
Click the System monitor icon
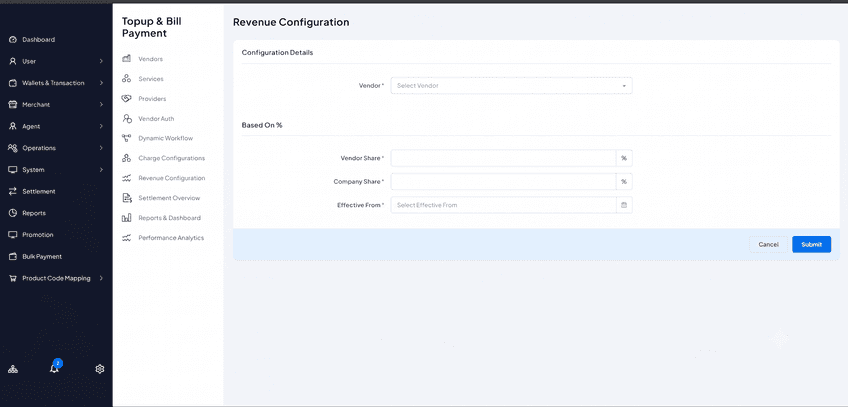tap(13, 170)
